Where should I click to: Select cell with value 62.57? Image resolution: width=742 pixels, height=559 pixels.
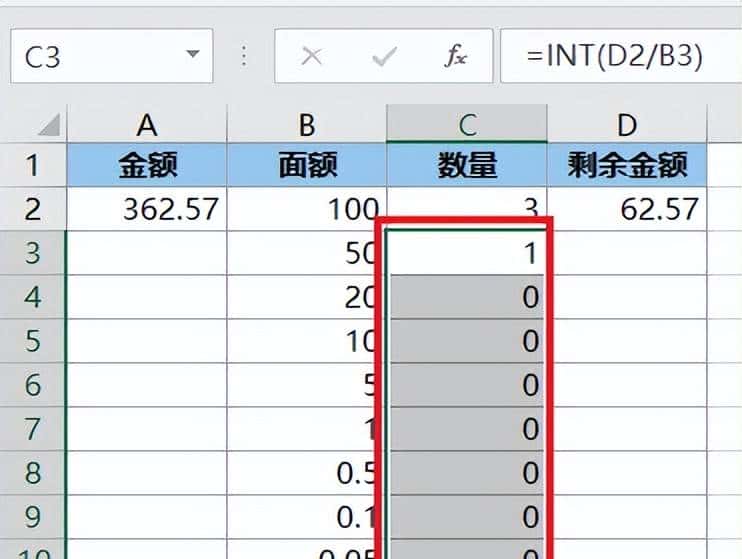(x=627, y=209)
